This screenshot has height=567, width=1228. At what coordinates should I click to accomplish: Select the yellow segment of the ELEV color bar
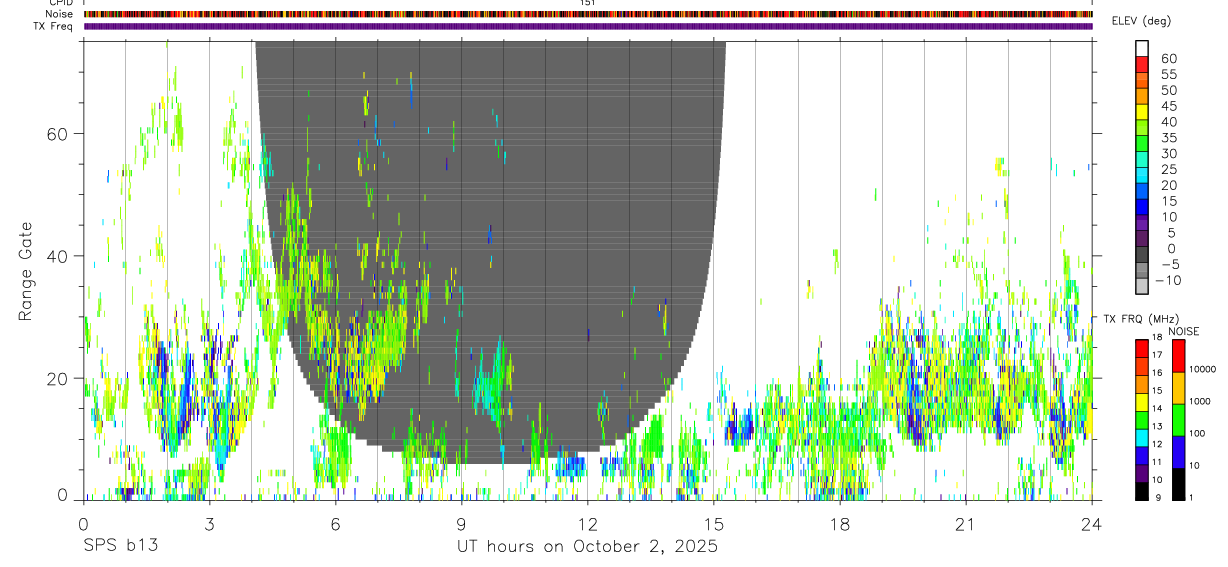coord(1142,111)
